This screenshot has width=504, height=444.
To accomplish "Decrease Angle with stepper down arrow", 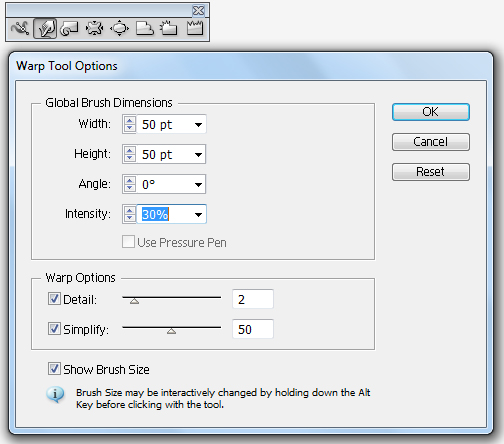I will click(129, 188).
